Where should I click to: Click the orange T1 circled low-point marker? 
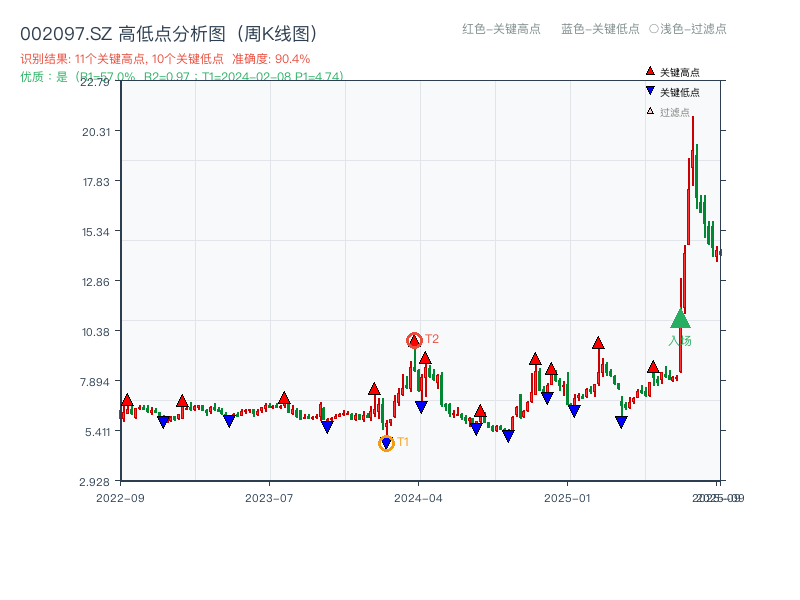click(386, 443)
